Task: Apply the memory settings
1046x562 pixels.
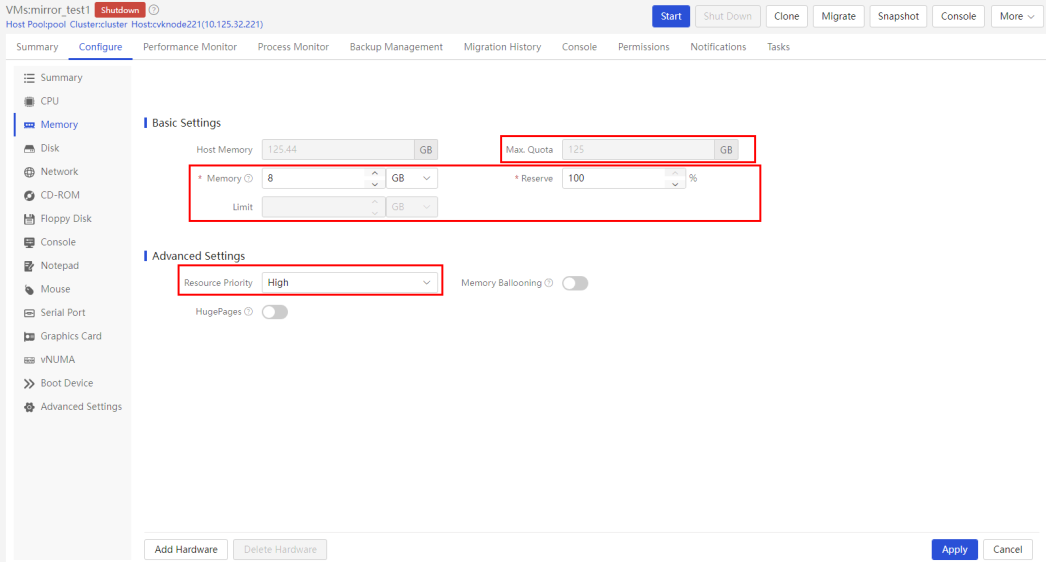Action: 955,549
